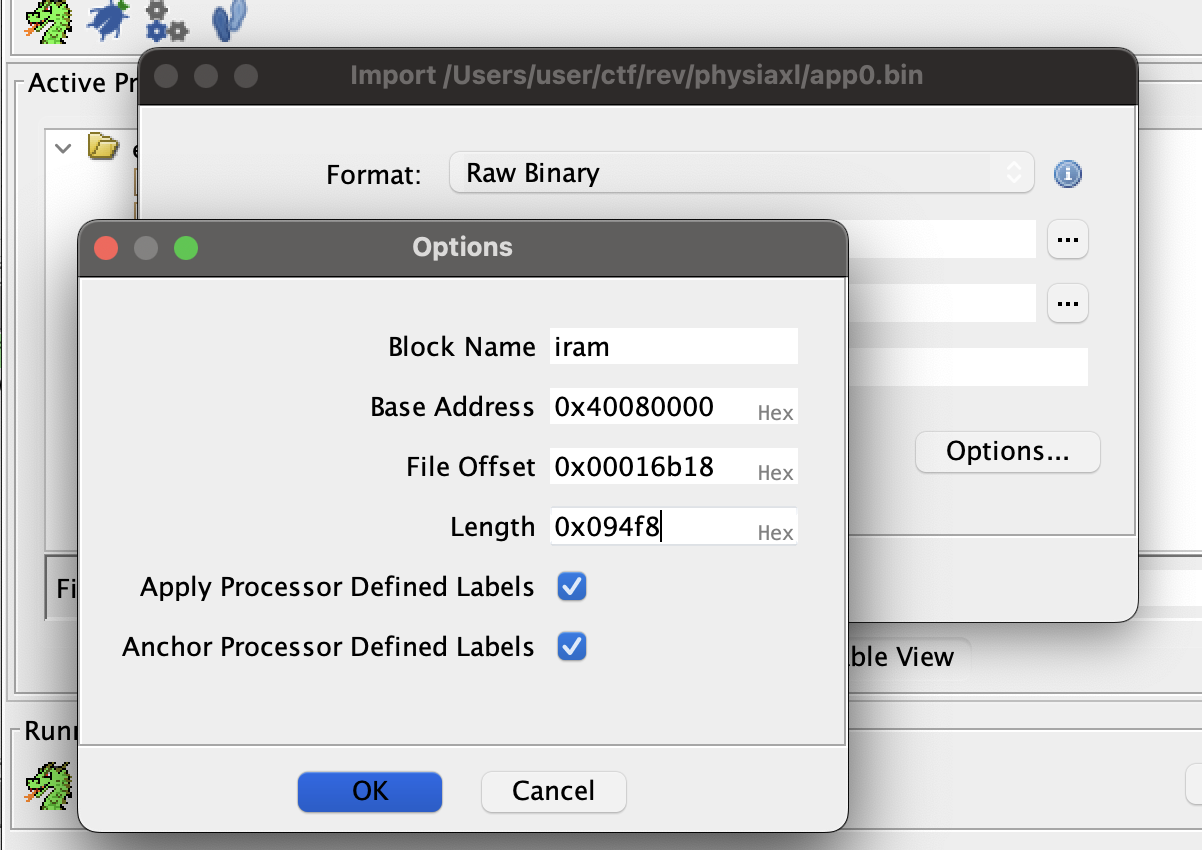Screen dimensions: 1202x850
Task: Click the project folder icon in tree
Action: [x=103, y=148]
